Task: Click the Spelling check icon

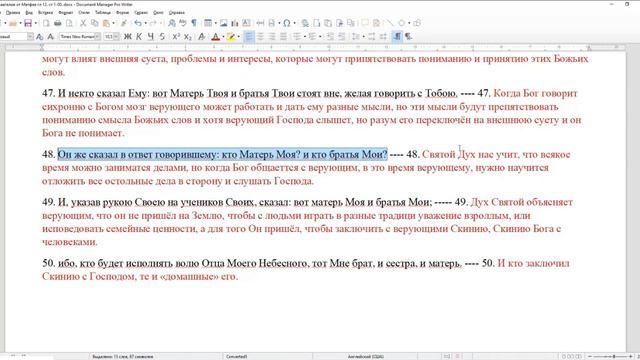Action: [x=182, y=23]
